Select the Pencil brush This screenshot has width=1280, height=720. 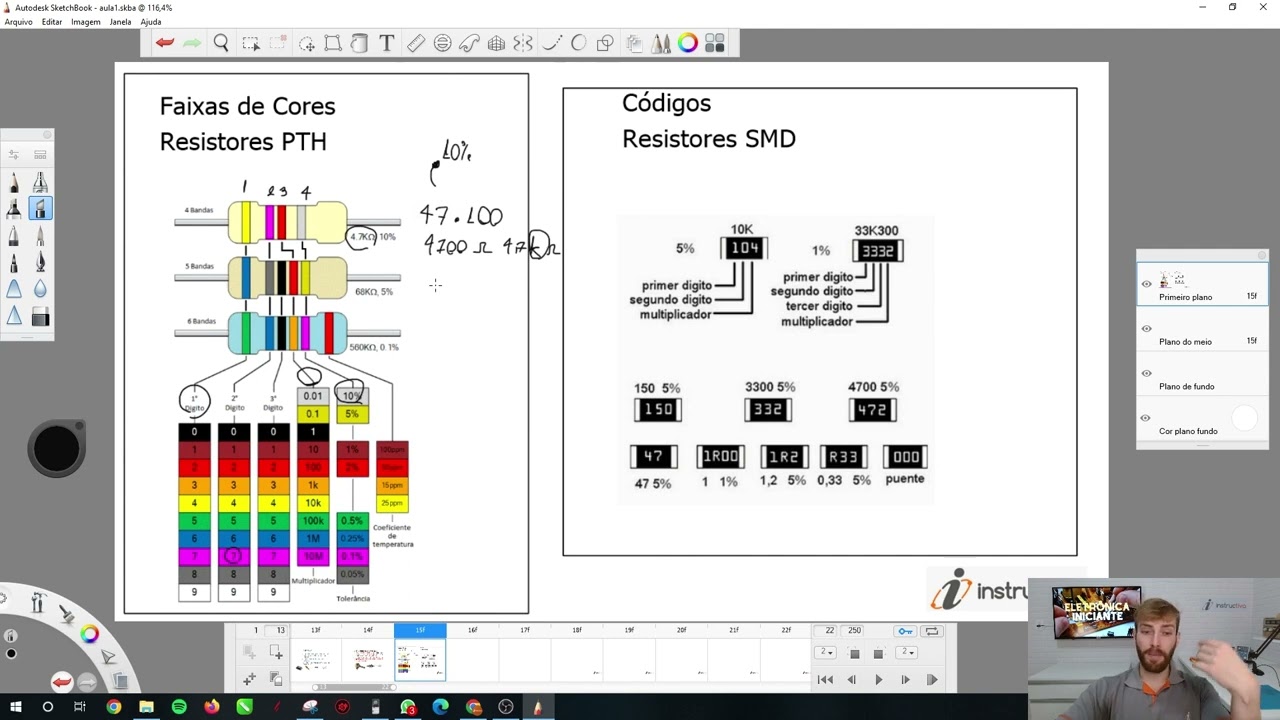click(14, 182)
